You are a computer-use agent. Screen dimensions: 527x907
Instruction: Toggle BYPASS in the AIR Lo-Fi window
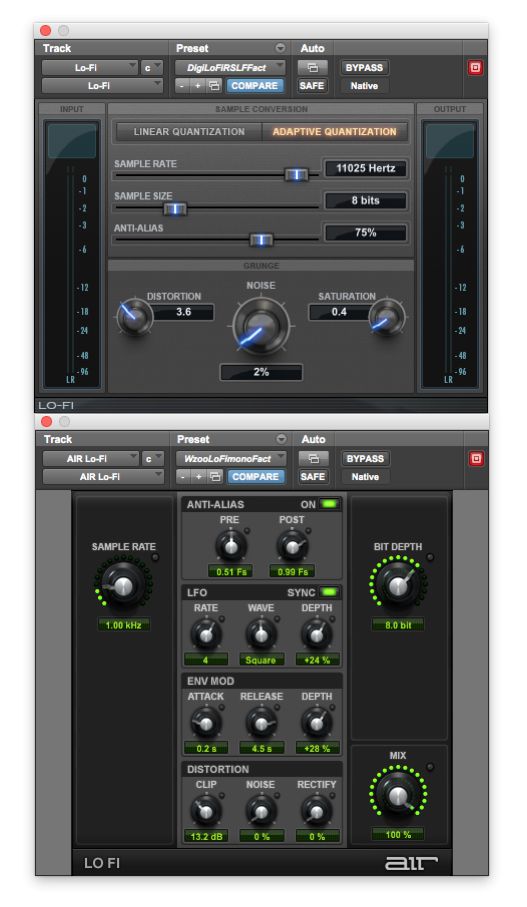pos(365,459)
